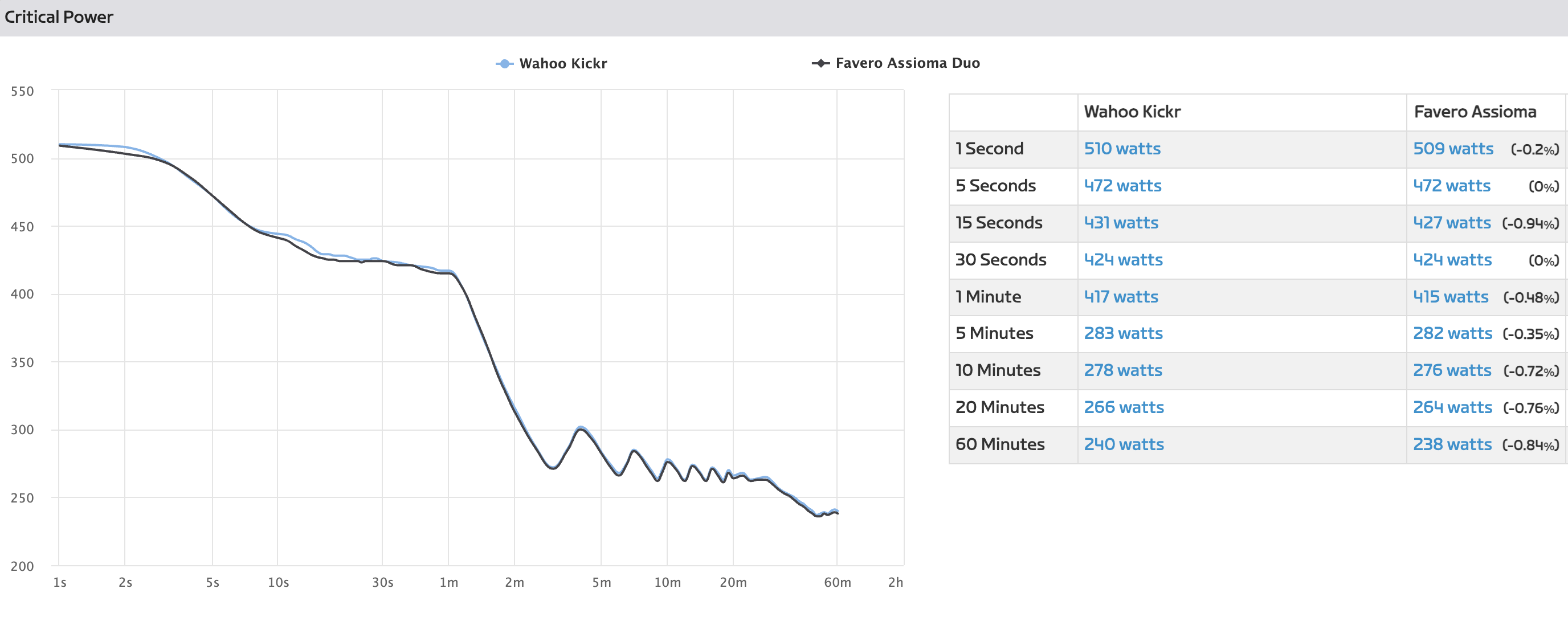1568x621 pixels.
Task: Toggle Favero Assioma Duo legend entry
Action: [907, 63]
